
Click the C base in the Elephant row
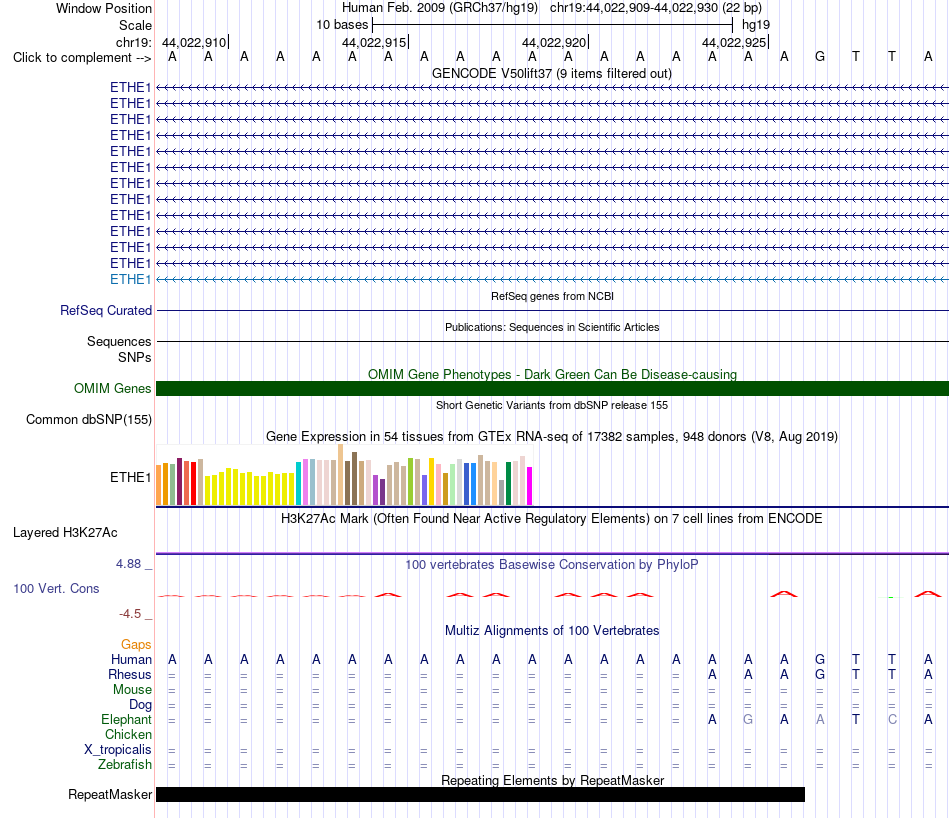(892, 719)
